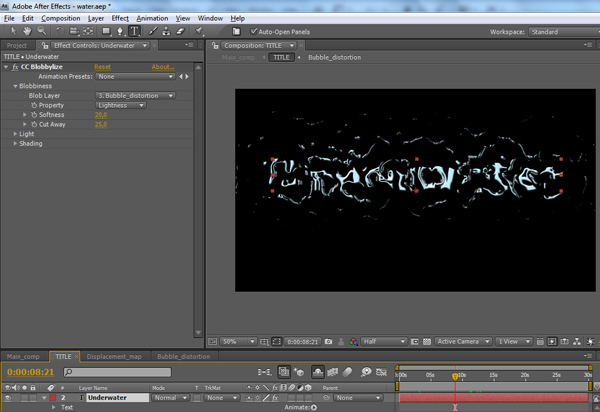This screenshot has width=600, height=412.
Task: Click the Show Channel RGB icon
Action: (x=354, y=341)
